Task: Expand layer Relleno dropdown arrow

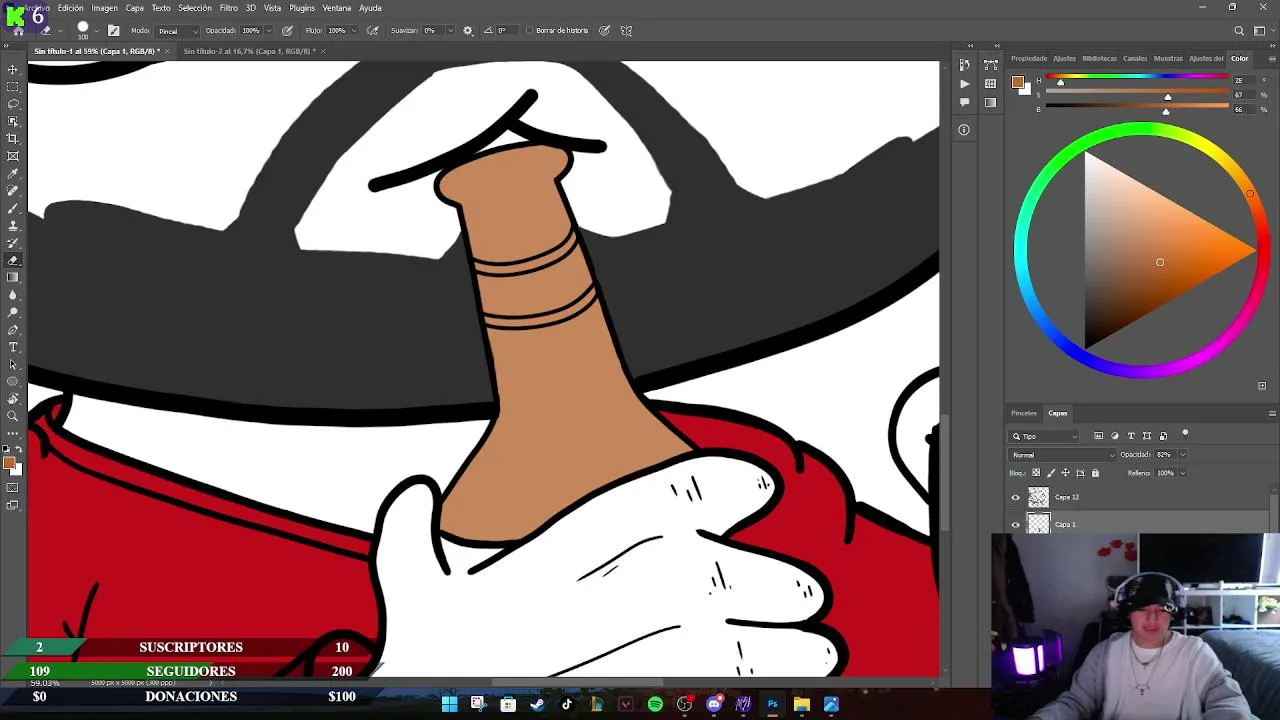Action: point(1182,473)
